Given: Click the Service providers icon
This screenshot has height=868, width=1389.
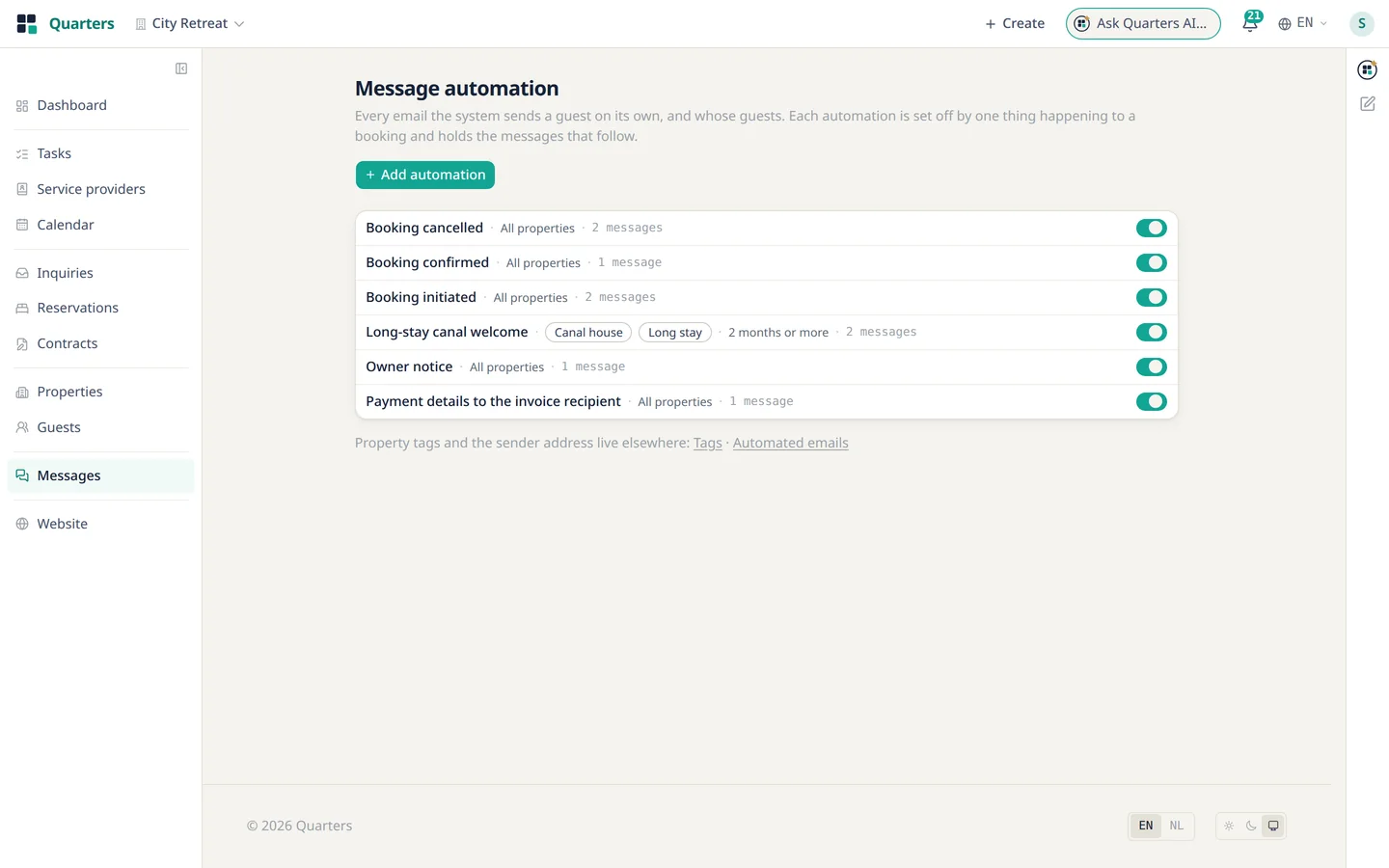Looking at the screenshot, I should coord(22,189).
